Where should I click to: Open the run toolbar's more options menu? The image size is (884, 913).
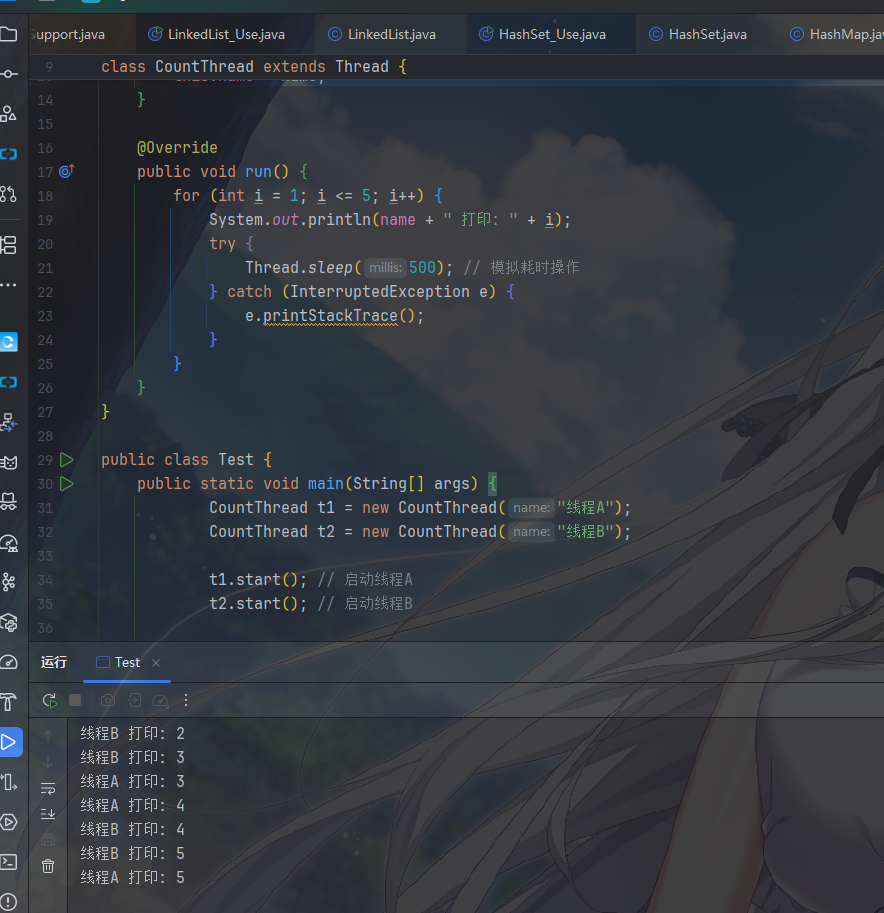click(185, 700)
